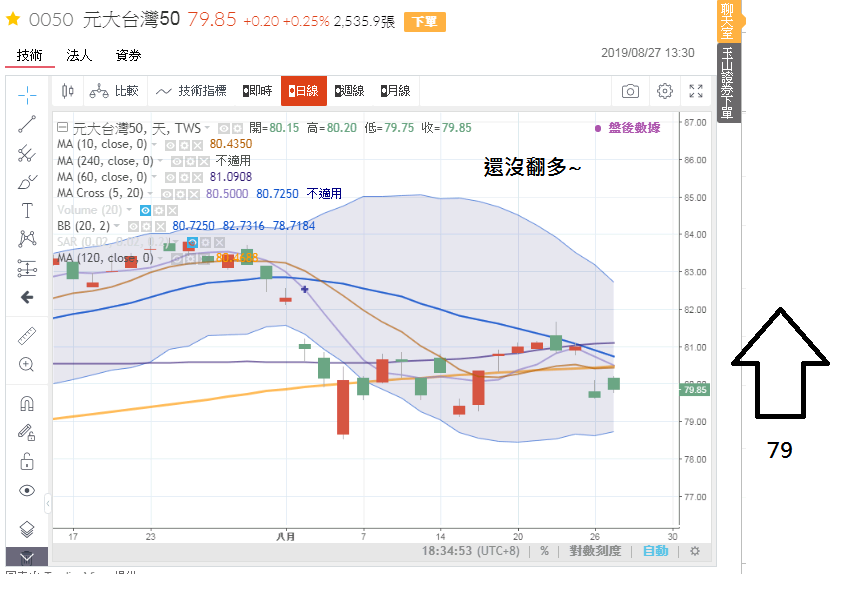Click the remove drawings trash icon
850x595 pixels.
coord(27,557)
